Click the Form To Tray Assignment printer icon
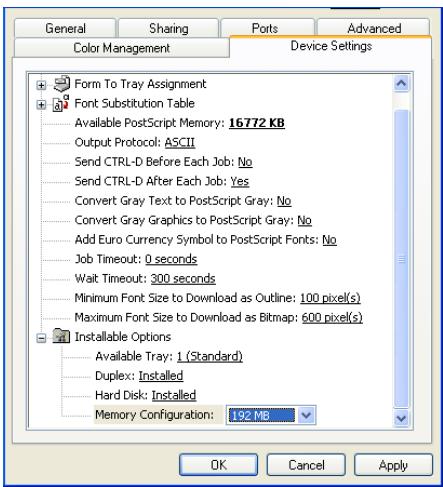This screenshot has width=443, height=487. [62, 84]
